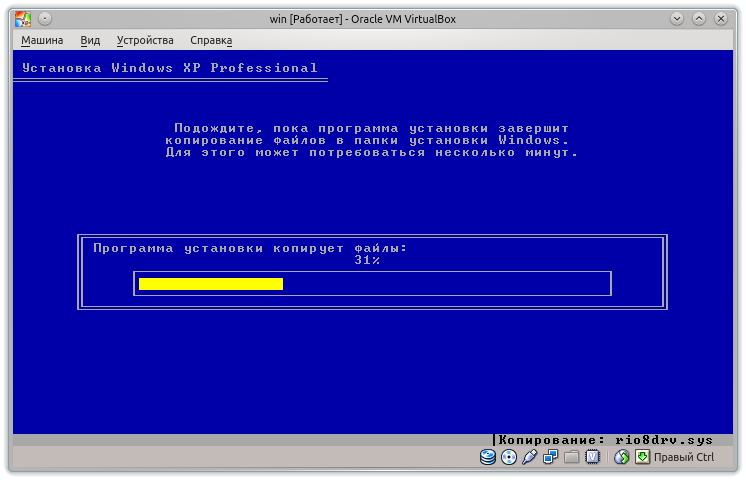Close the VirtualBox window

coord(721,19)
